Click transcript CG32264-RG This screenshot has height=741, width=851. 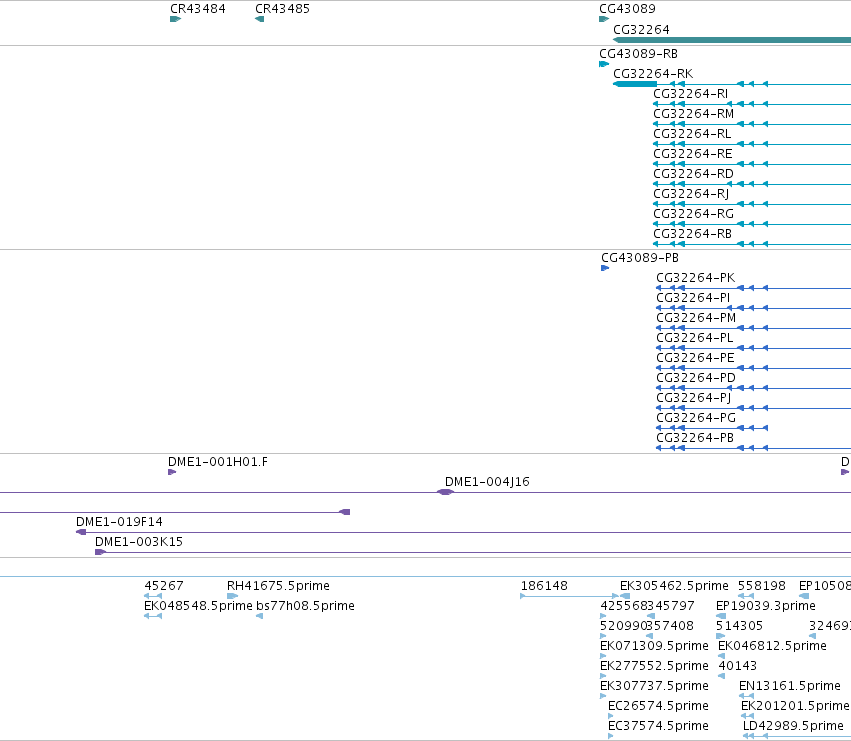[752, 224]
